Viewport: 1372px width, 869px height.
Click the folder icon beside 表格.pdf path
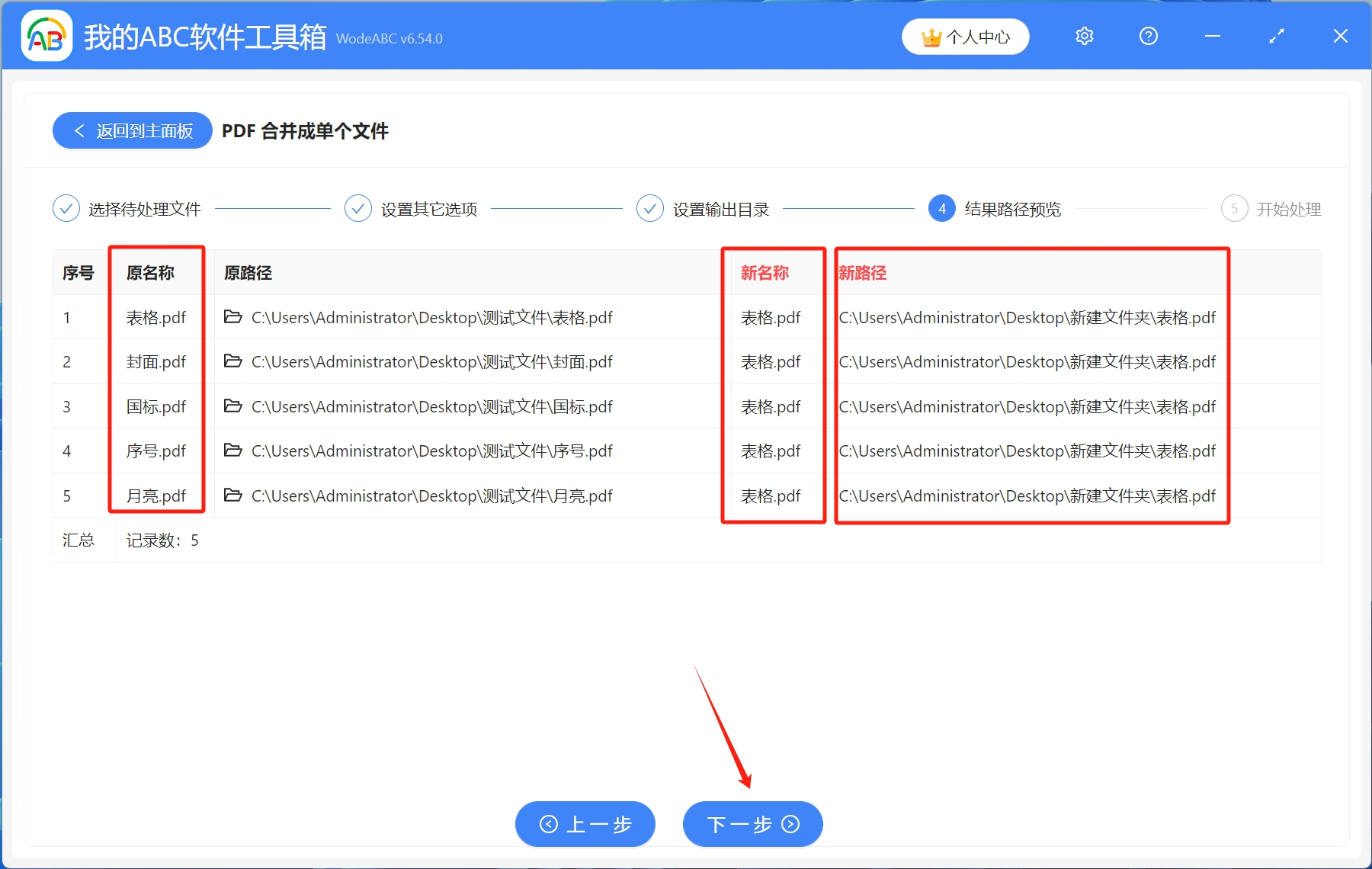coord(233,317)
